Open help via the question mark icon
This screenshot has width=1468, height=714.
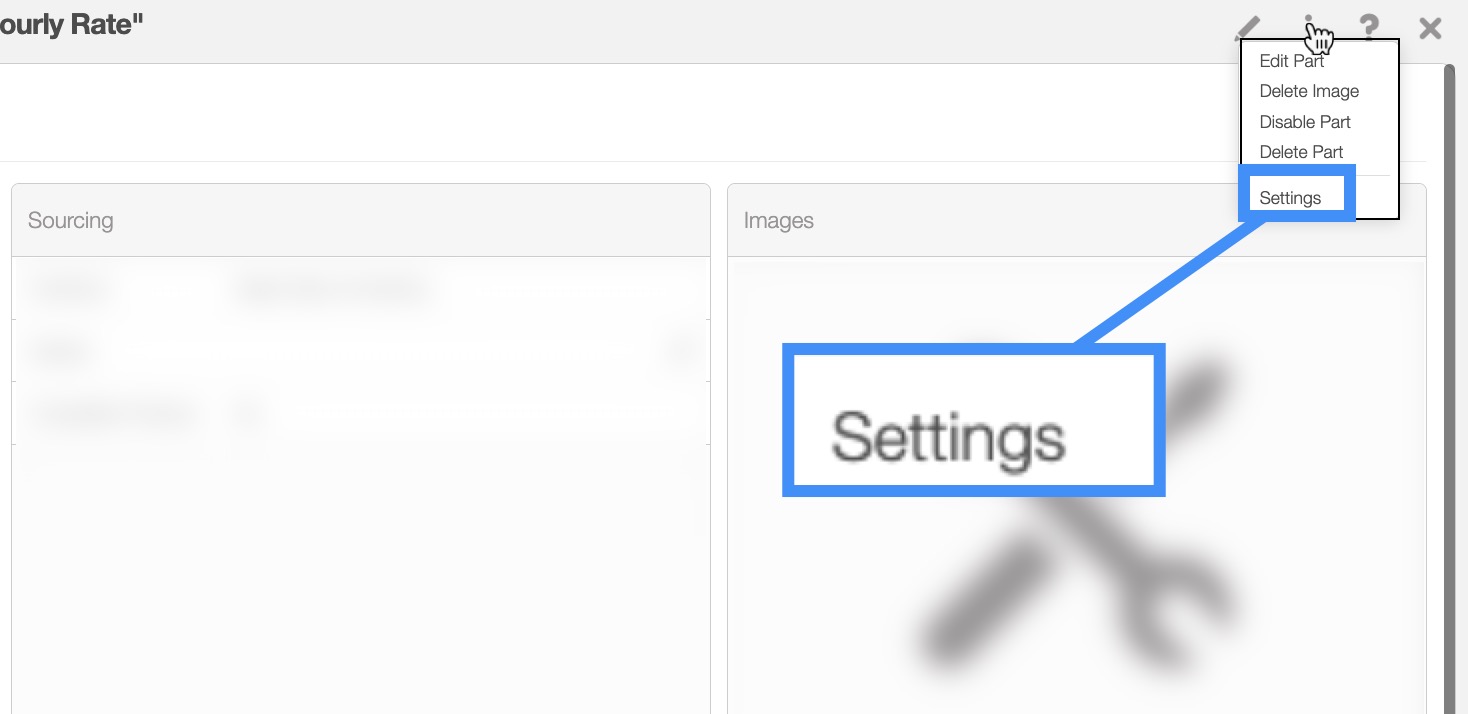(x=1369, y=27)
